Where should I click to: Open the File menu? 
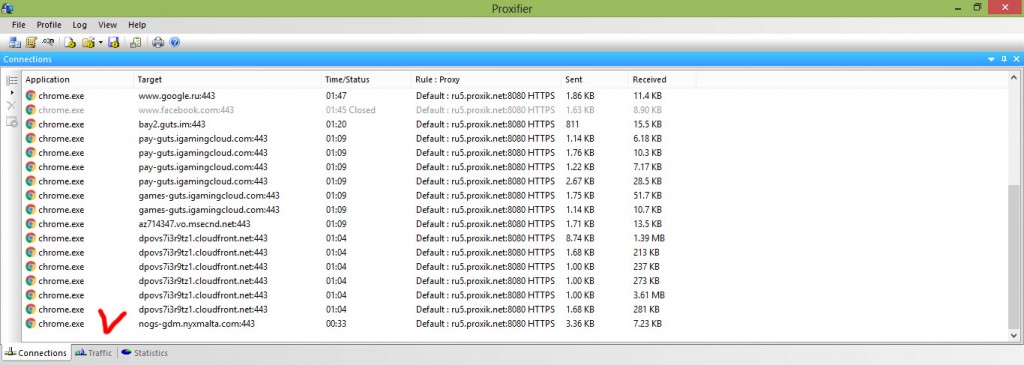18,25
